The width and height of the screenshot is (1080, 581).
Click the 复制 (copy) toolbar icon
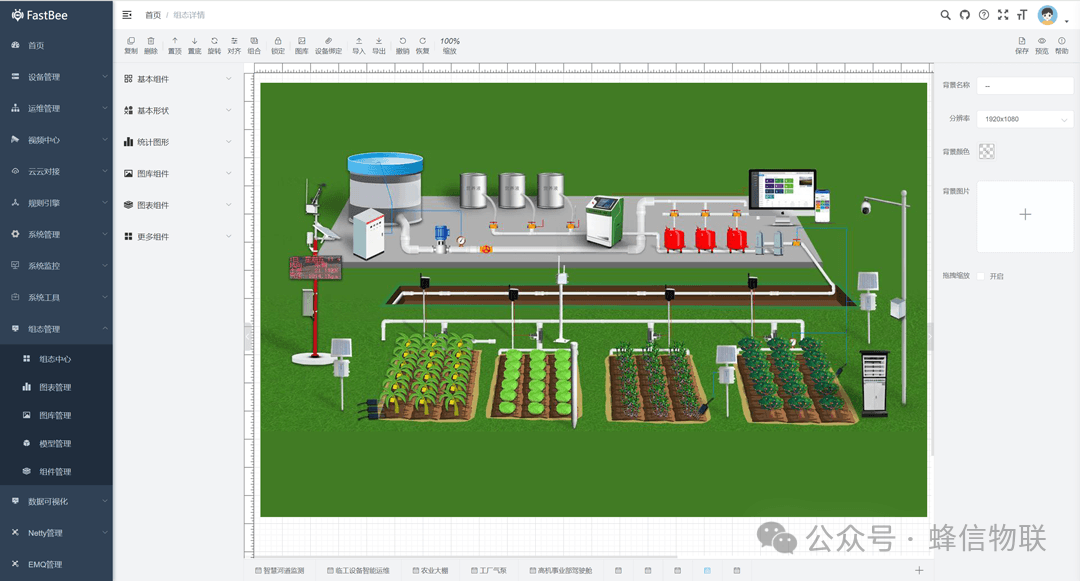coord(131,45)
